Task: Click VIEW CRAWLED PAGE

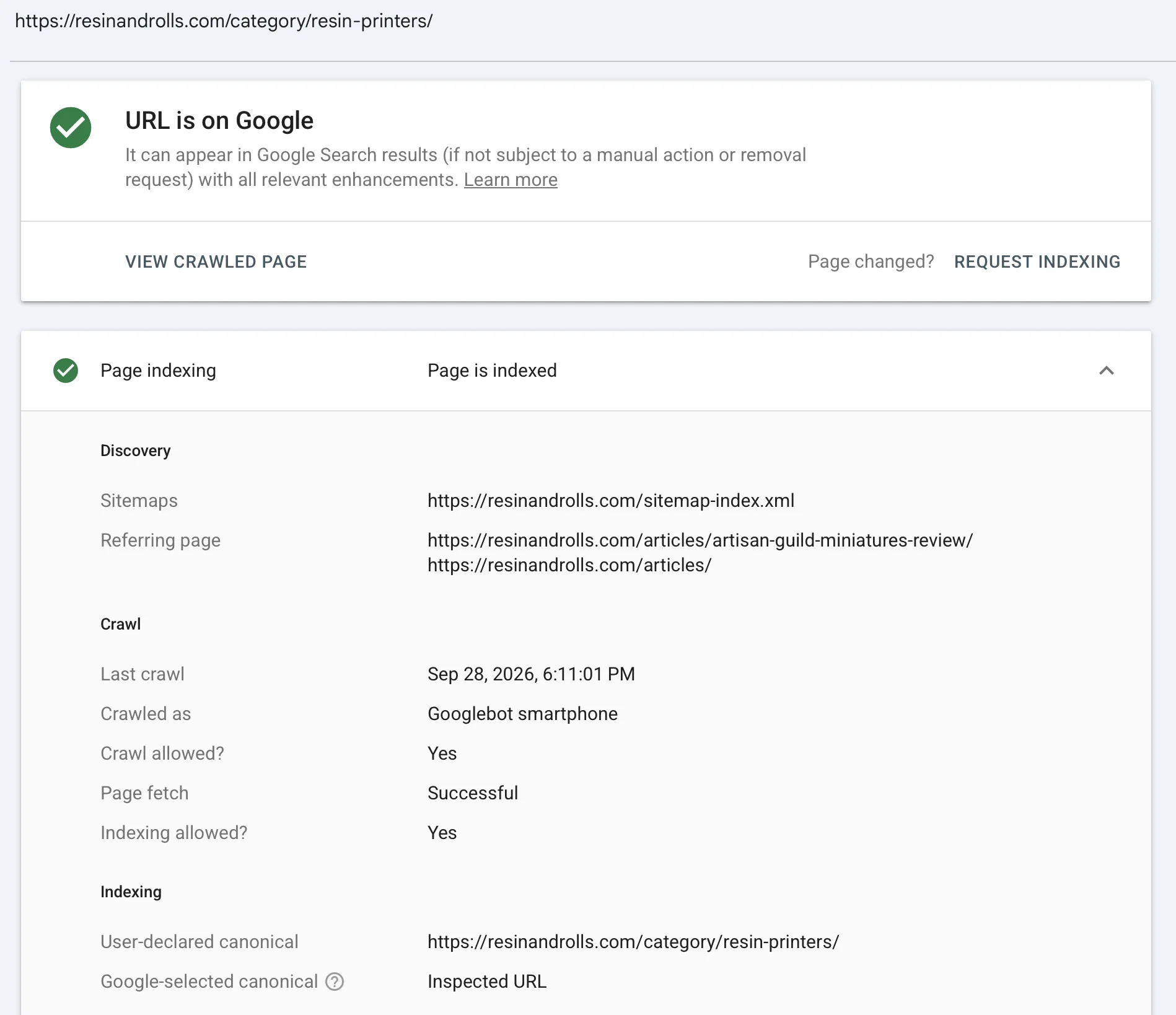Action: click(x=216, y=261)
